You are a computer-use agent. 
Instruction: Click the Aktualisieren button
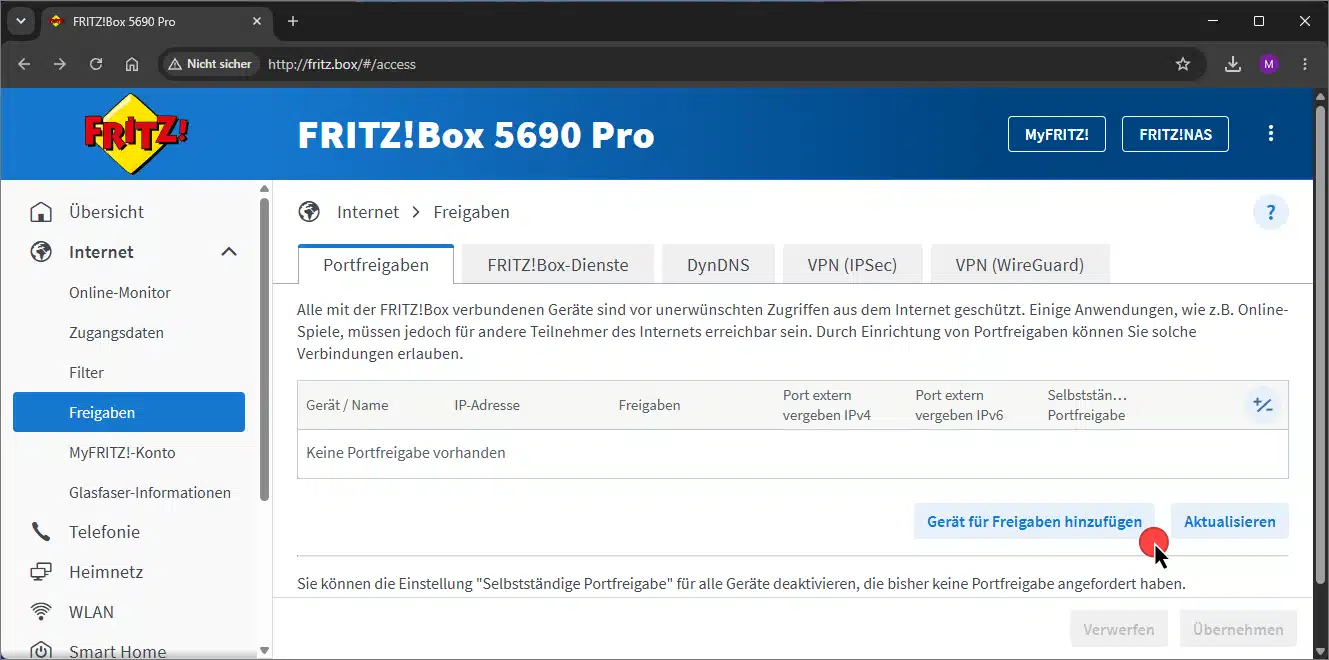click(x=1230, y=521)
